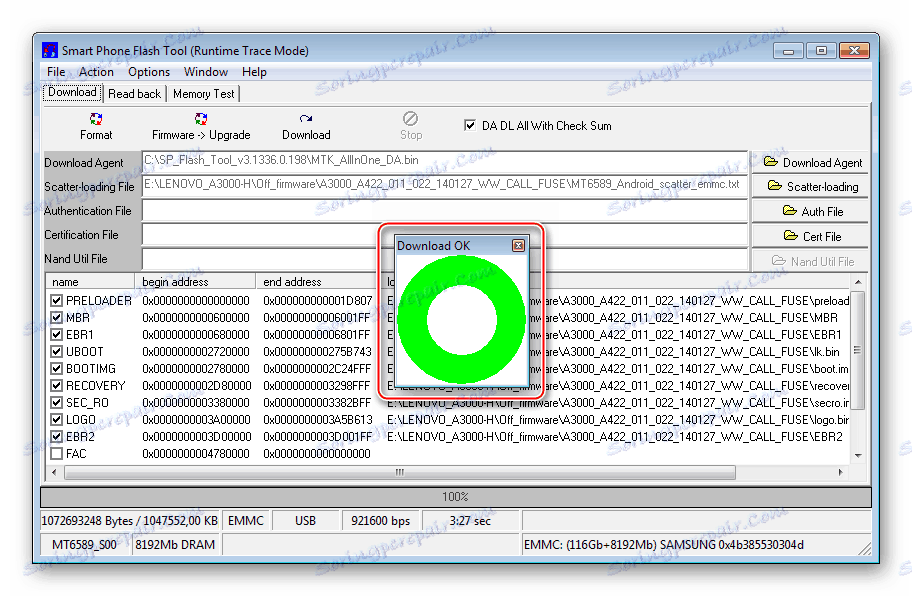
Task: Click the 100% progress bar
Action: 455,497
